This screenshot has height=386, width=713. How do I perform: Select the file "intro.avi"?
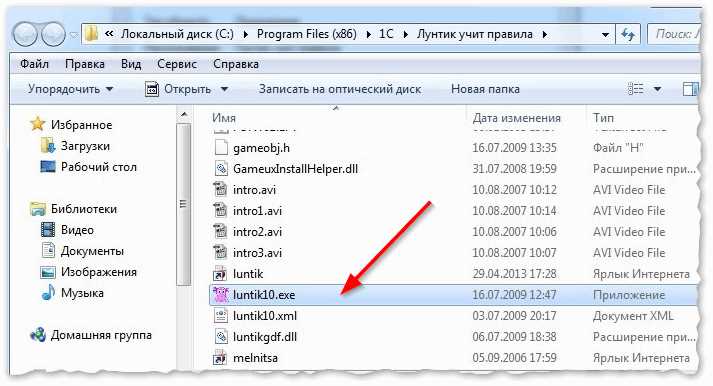(x=254, y=190)
